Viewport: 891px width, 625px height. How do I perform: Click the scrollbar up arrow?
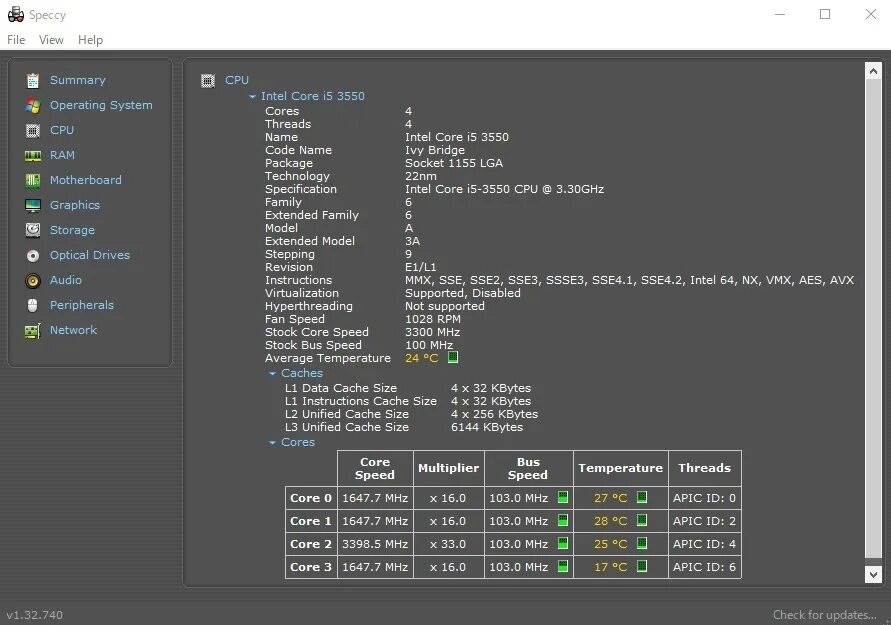pos(873,71)
